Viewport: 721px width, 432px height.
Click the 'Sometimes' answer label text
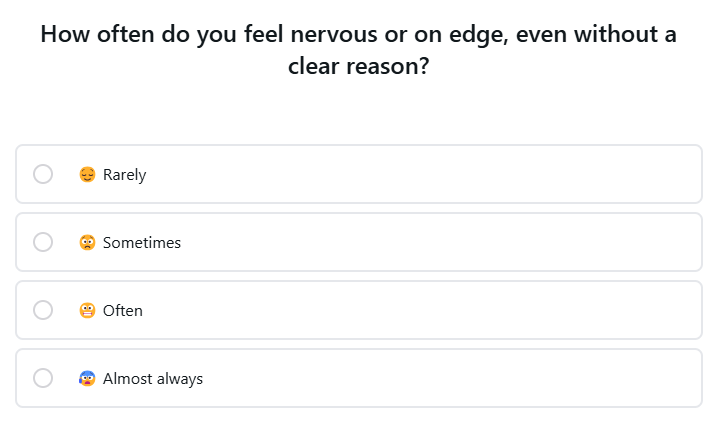tap(142, 243)
